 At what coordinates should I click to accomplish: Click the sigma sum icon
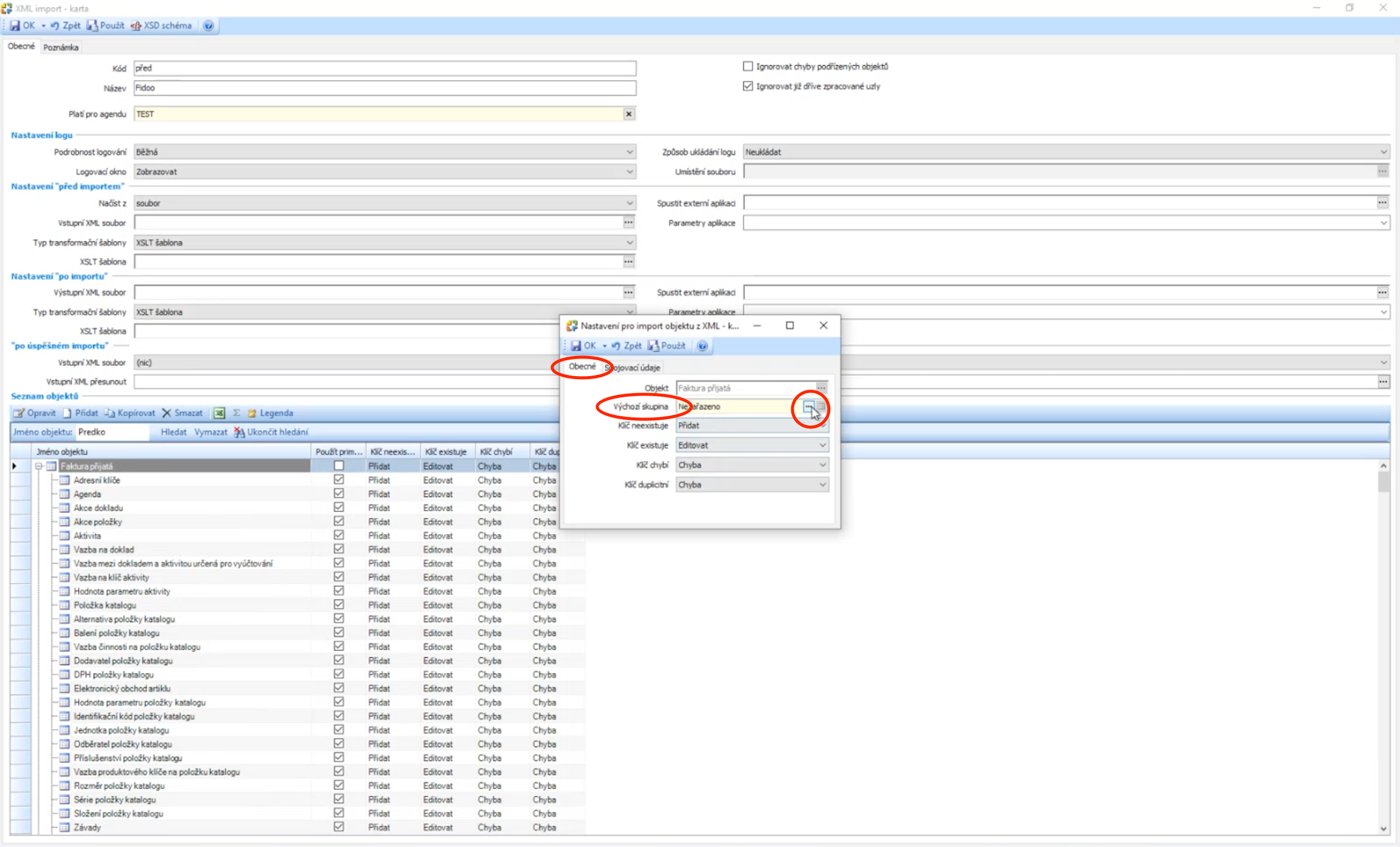pos(237,413)
